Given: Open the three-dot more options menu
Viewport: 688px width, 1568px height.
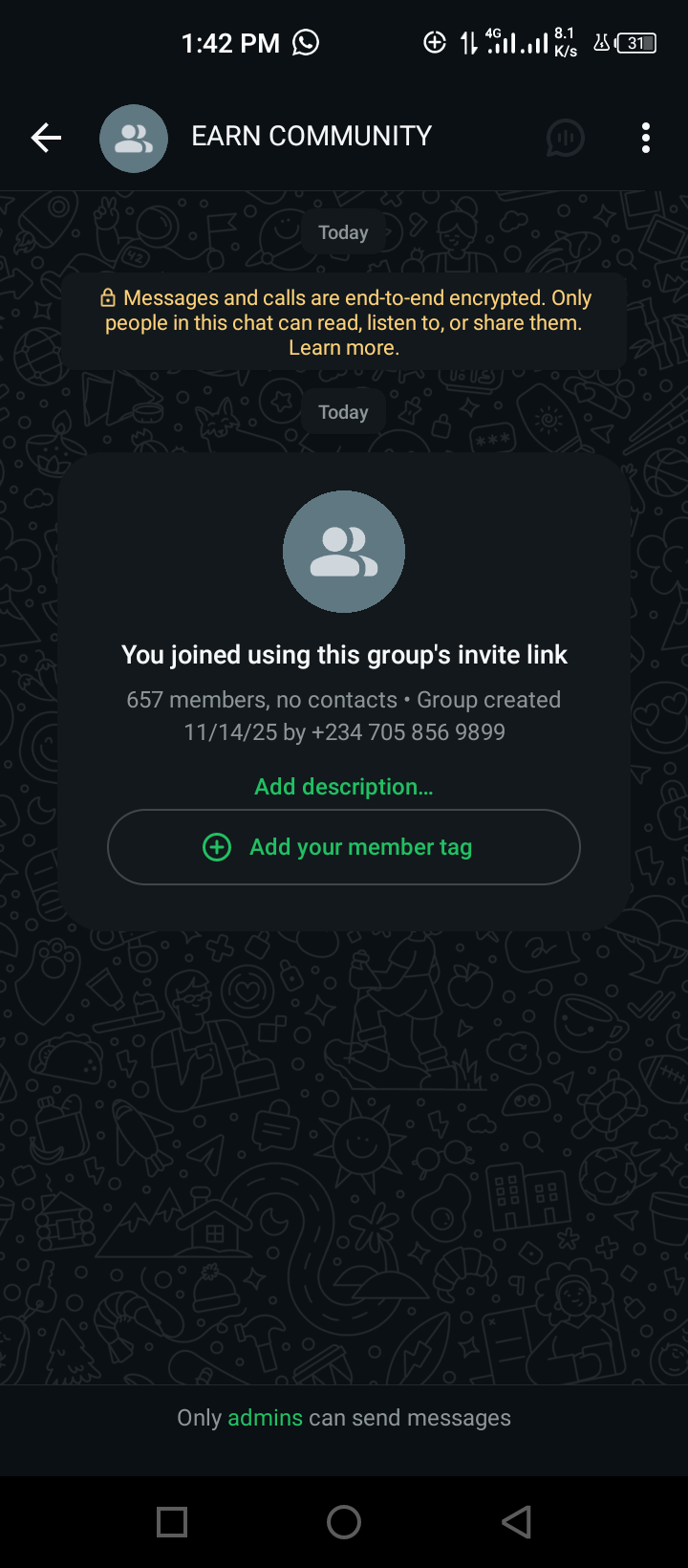Looking at the screenshot, I should pos(646,138).
